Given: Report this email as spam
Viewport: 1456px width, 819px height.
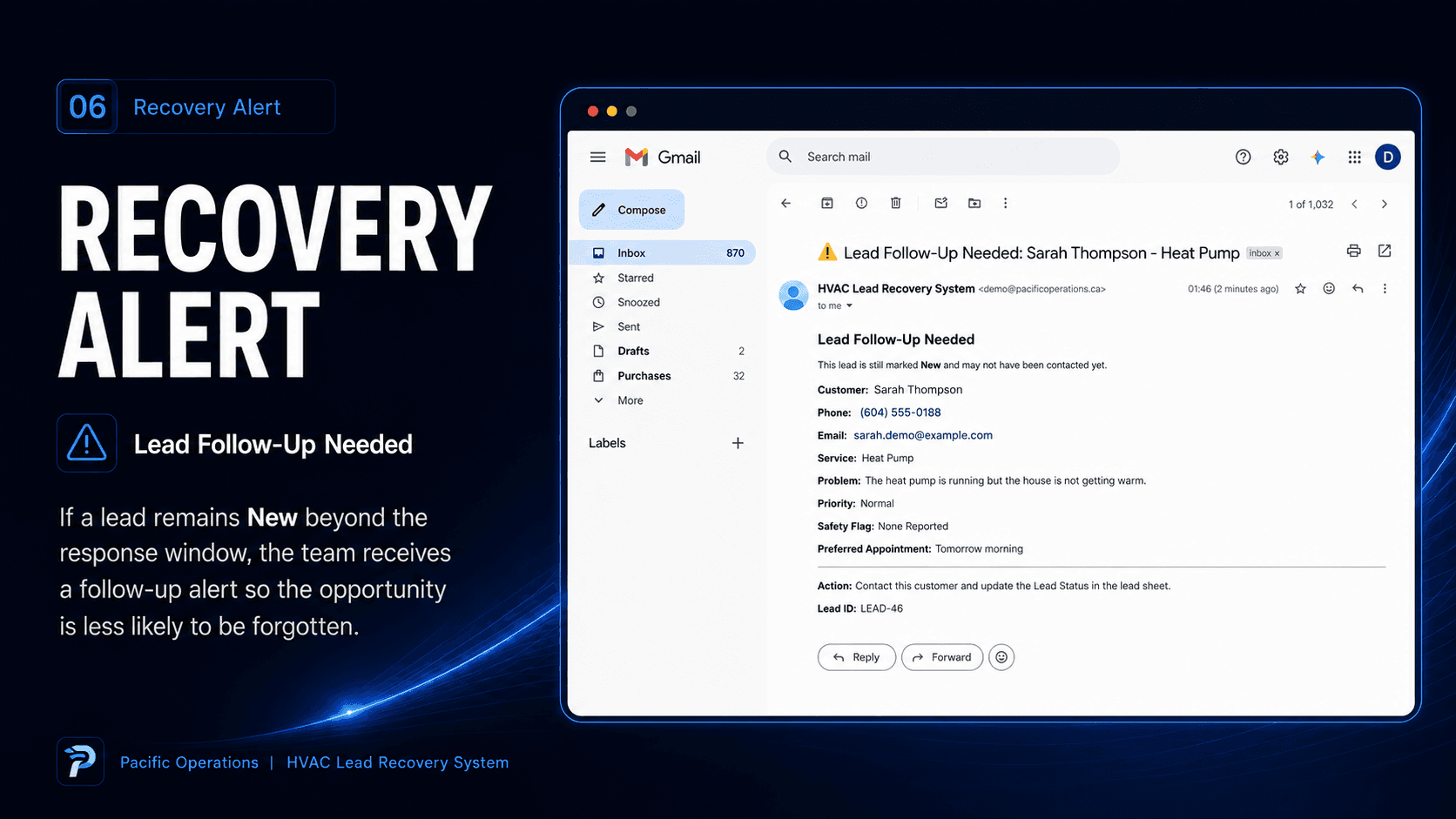Looking at the screenshot, I should click(861, 204).
